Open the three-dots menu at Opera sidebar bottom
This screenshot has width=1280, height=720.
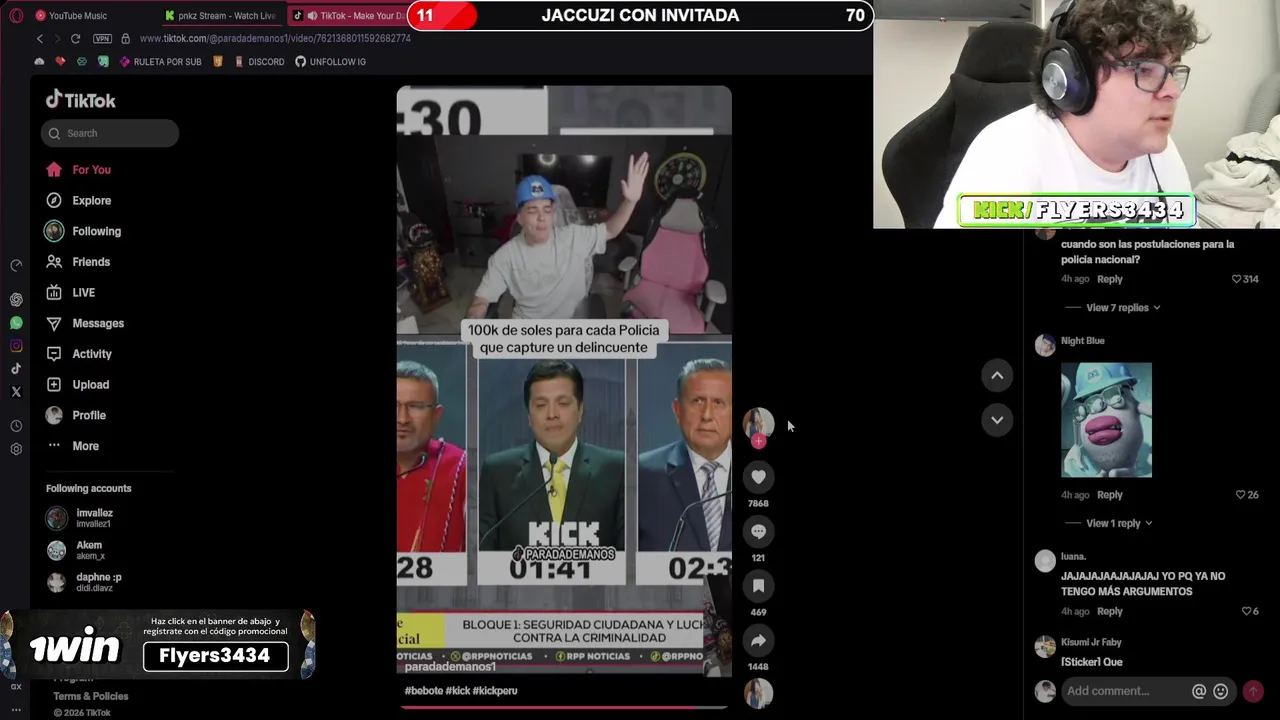(x=16, y=709)
